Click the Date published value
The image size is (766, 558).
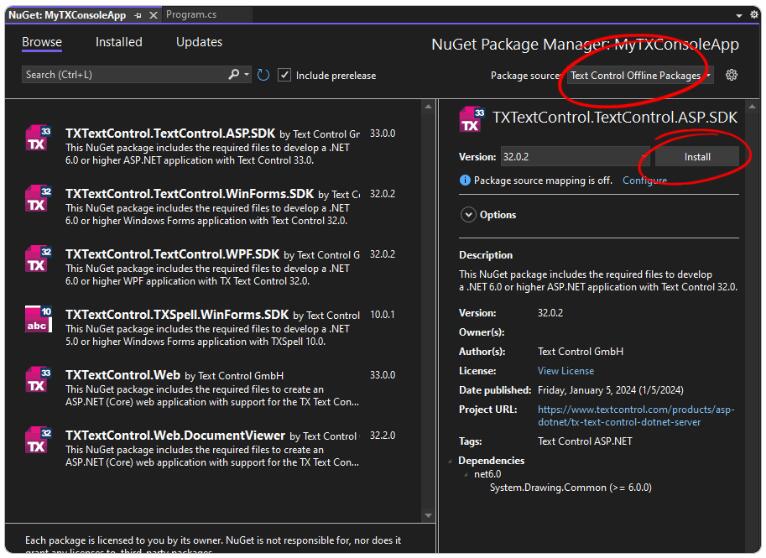pyautogui.click(x=610, y=390)
